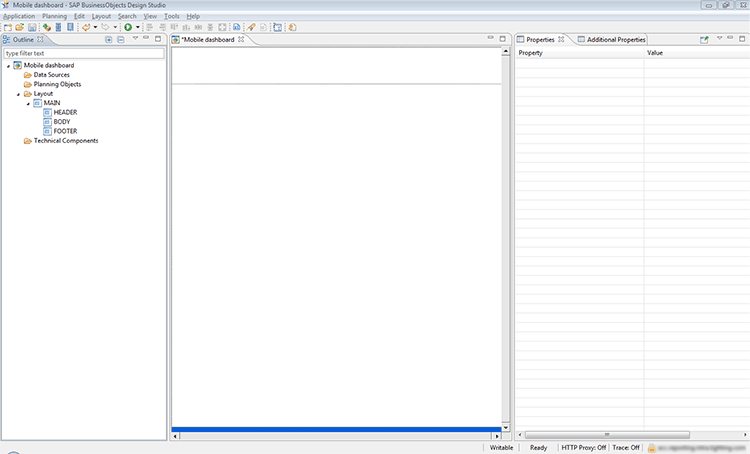750x454 pixels.
Task: Click the pencil/brush icon in the toolbar
Action: (x=251, y=27)
